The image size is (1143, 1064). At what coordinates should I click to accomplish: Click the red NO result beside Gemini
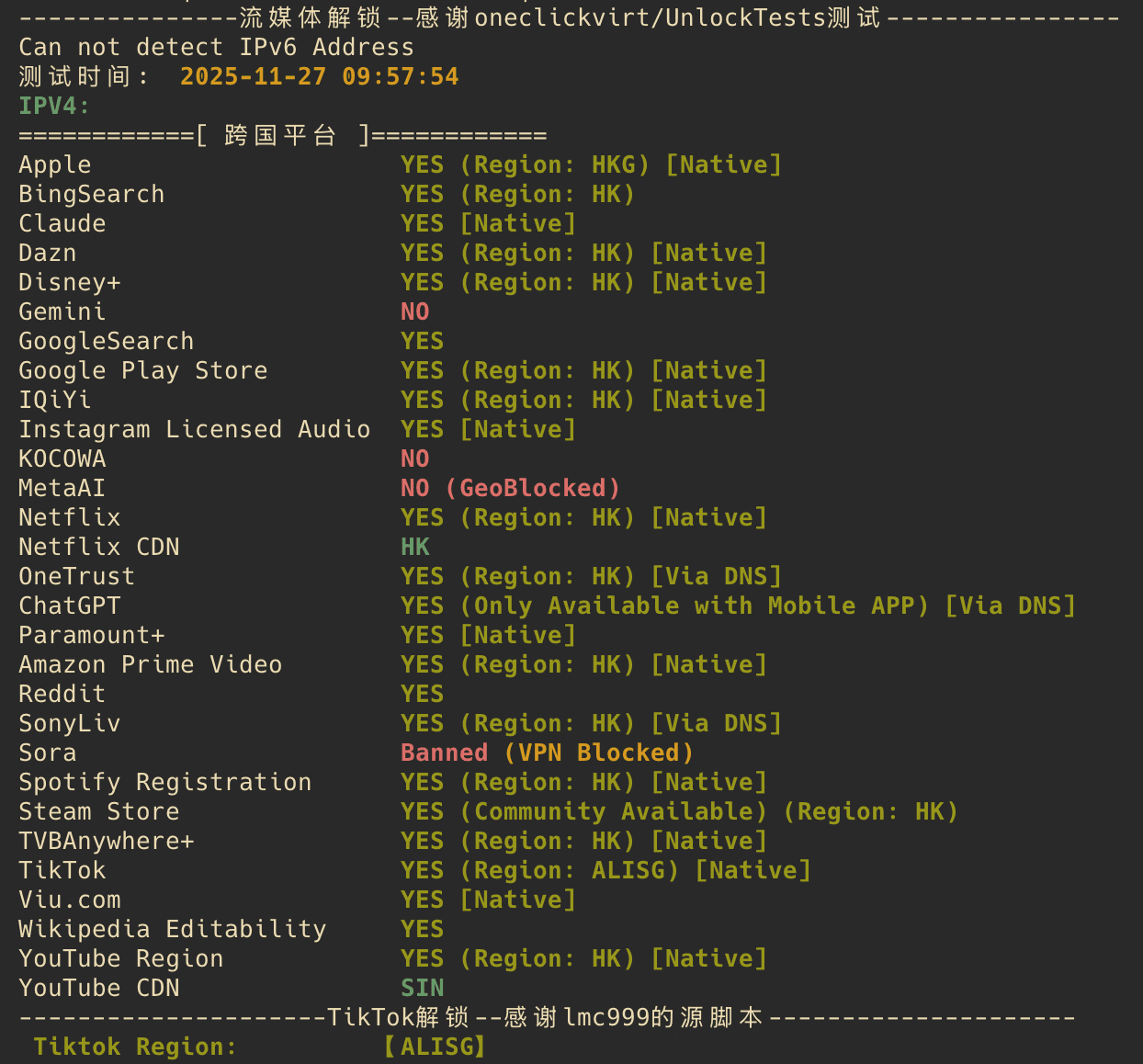pos(415,311)
